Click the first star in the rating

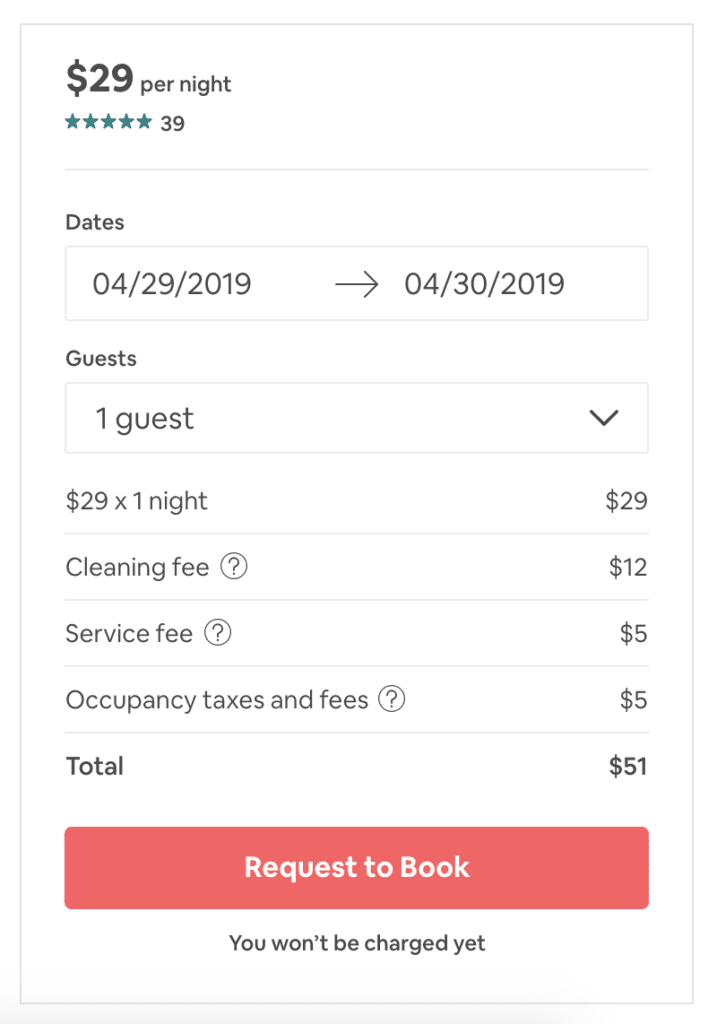tap(71, 121)
